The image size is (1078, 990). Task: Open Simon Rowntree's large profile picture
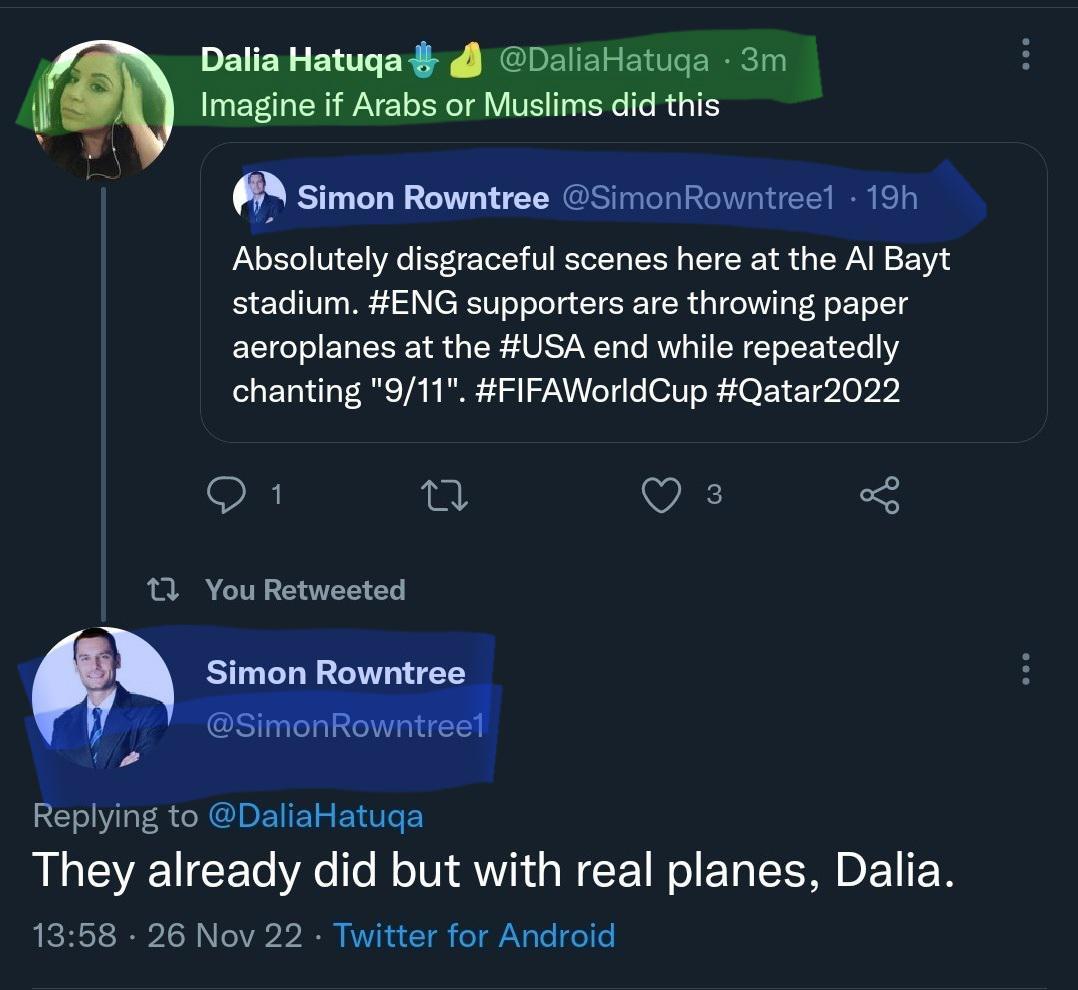click(x=103, y=698)
